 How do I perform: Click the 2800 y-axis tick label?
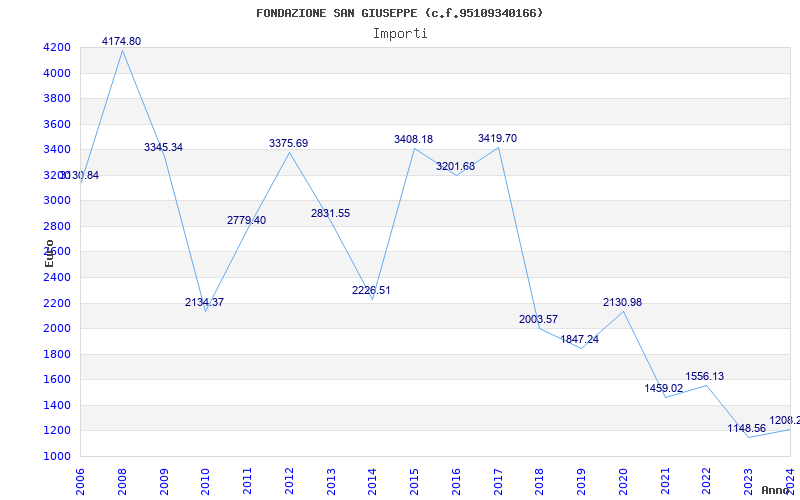(57, 227)
